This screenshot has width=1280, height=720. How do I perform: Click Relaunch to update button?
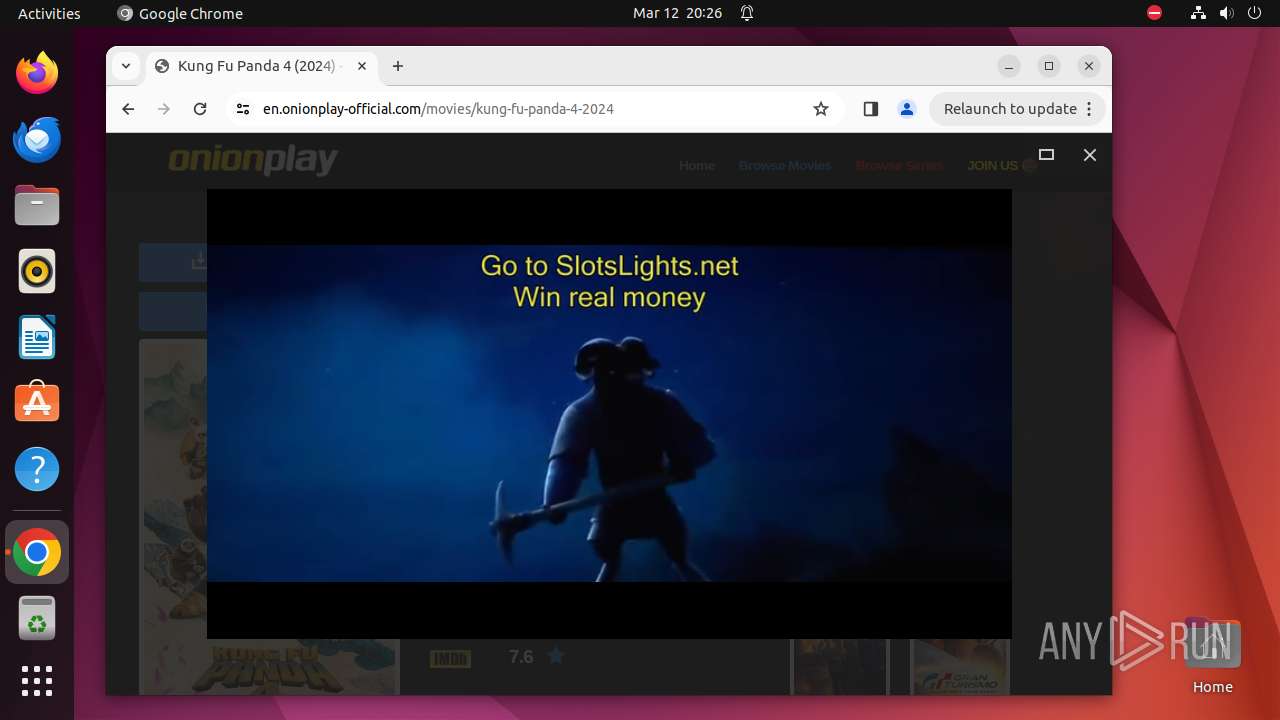pyautogui.click(x=1010, y=109)
